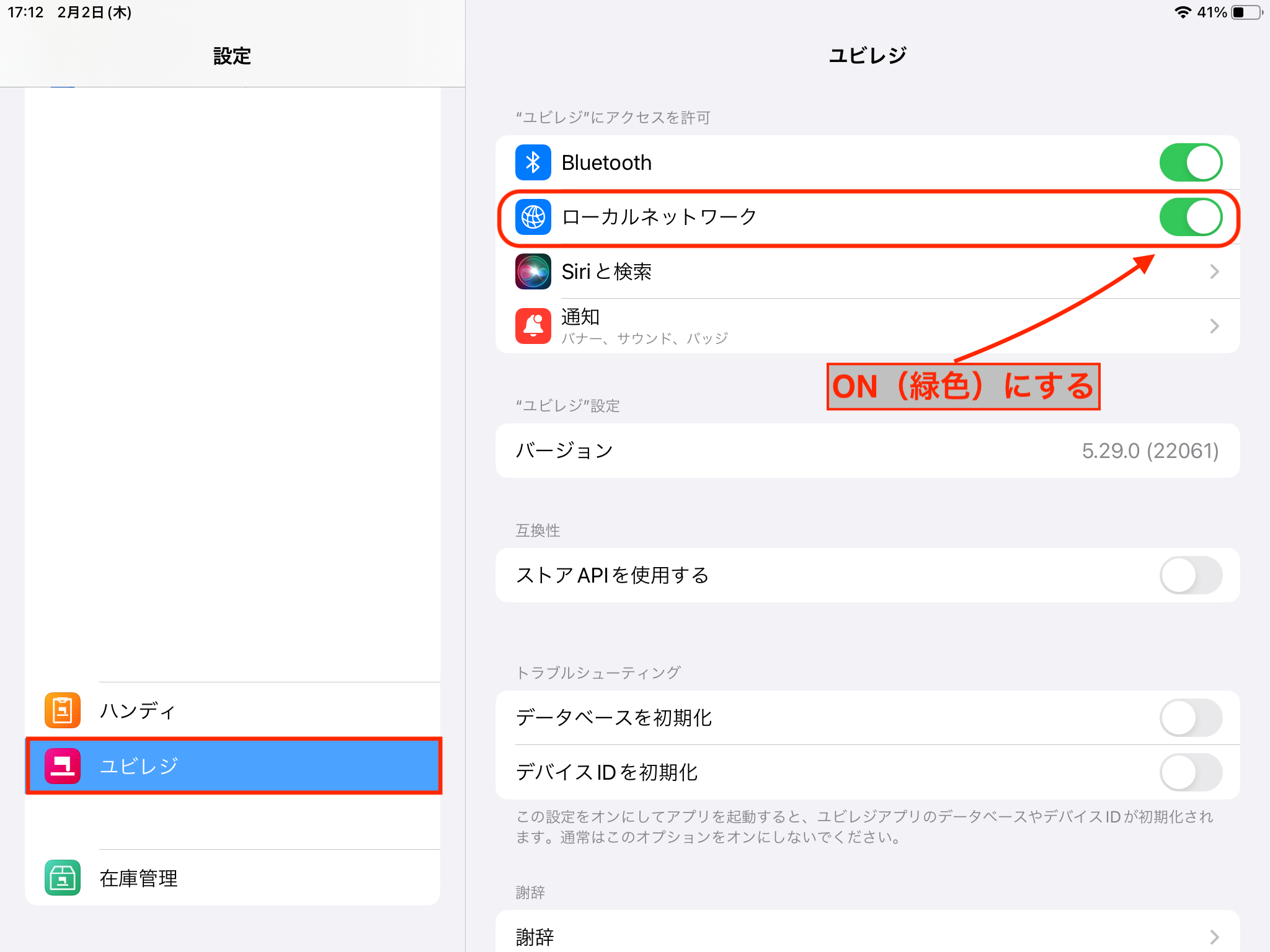Tap the green 在庫管理 app icon
Image resolution: width=1270 pixels, height=952 pixels.
click(63, 878)
